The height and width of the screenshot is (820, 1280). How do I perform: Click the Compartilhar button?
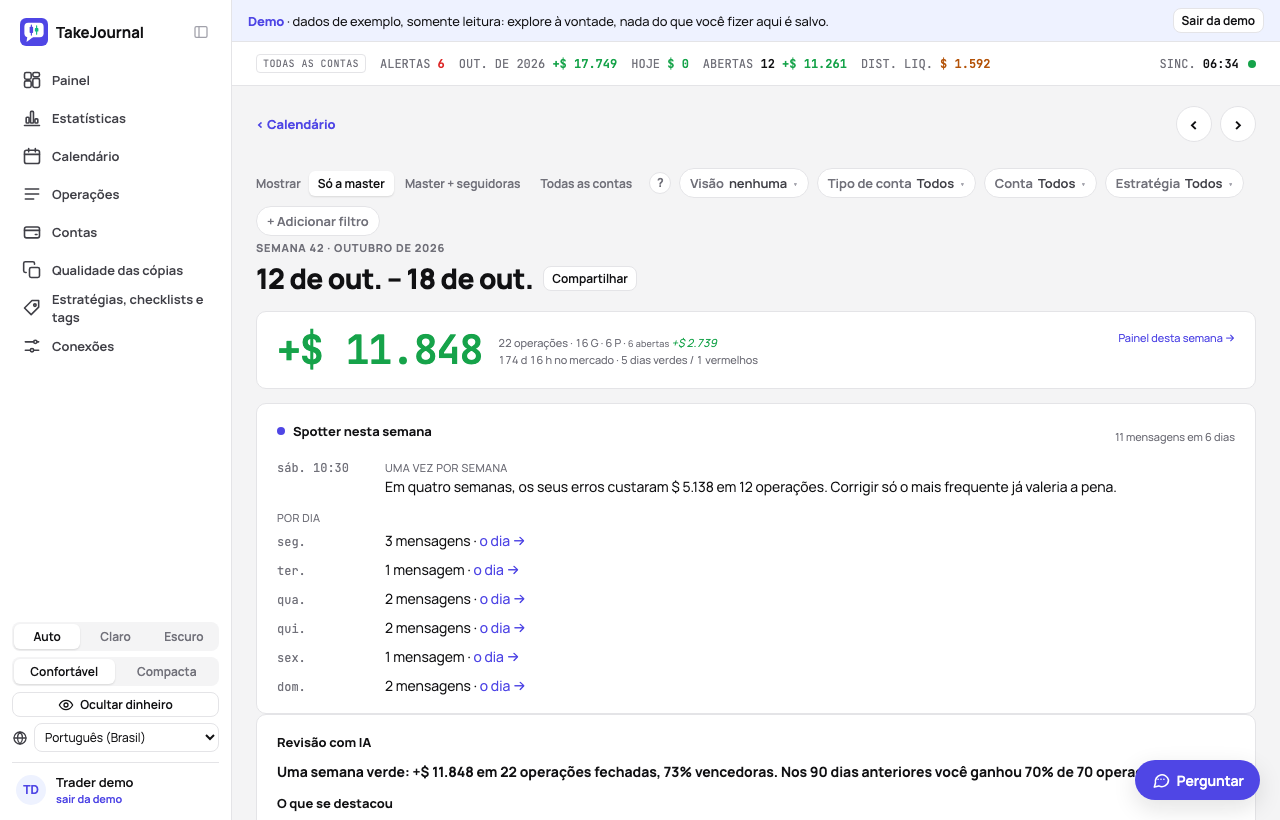(590, 279)
